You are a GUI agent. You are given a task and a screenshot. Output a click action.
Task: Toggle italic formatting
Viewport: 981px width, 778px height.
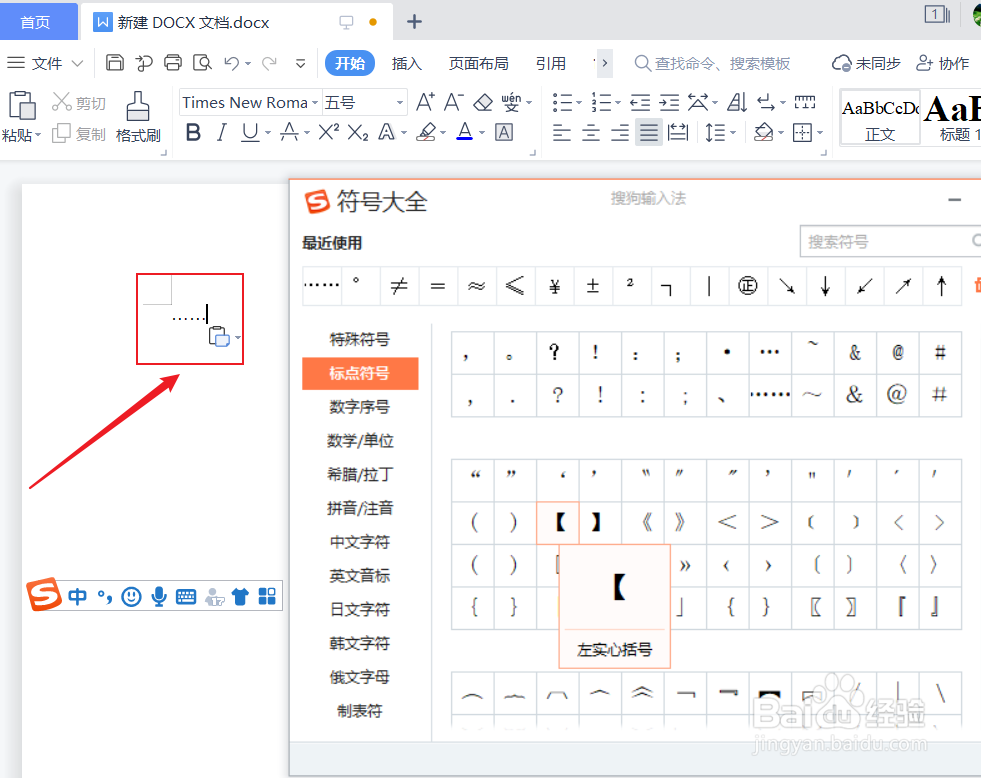[222, 131]
